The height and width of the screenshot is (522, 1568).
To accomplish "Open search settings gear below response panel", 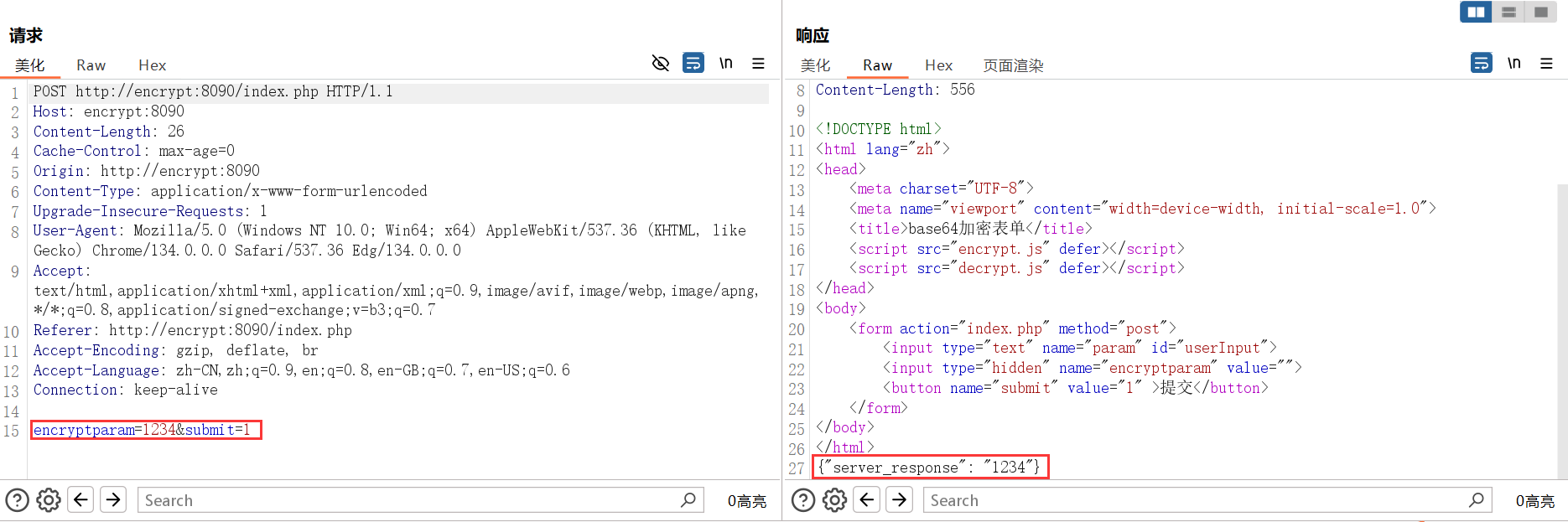I will click(834, 500).
